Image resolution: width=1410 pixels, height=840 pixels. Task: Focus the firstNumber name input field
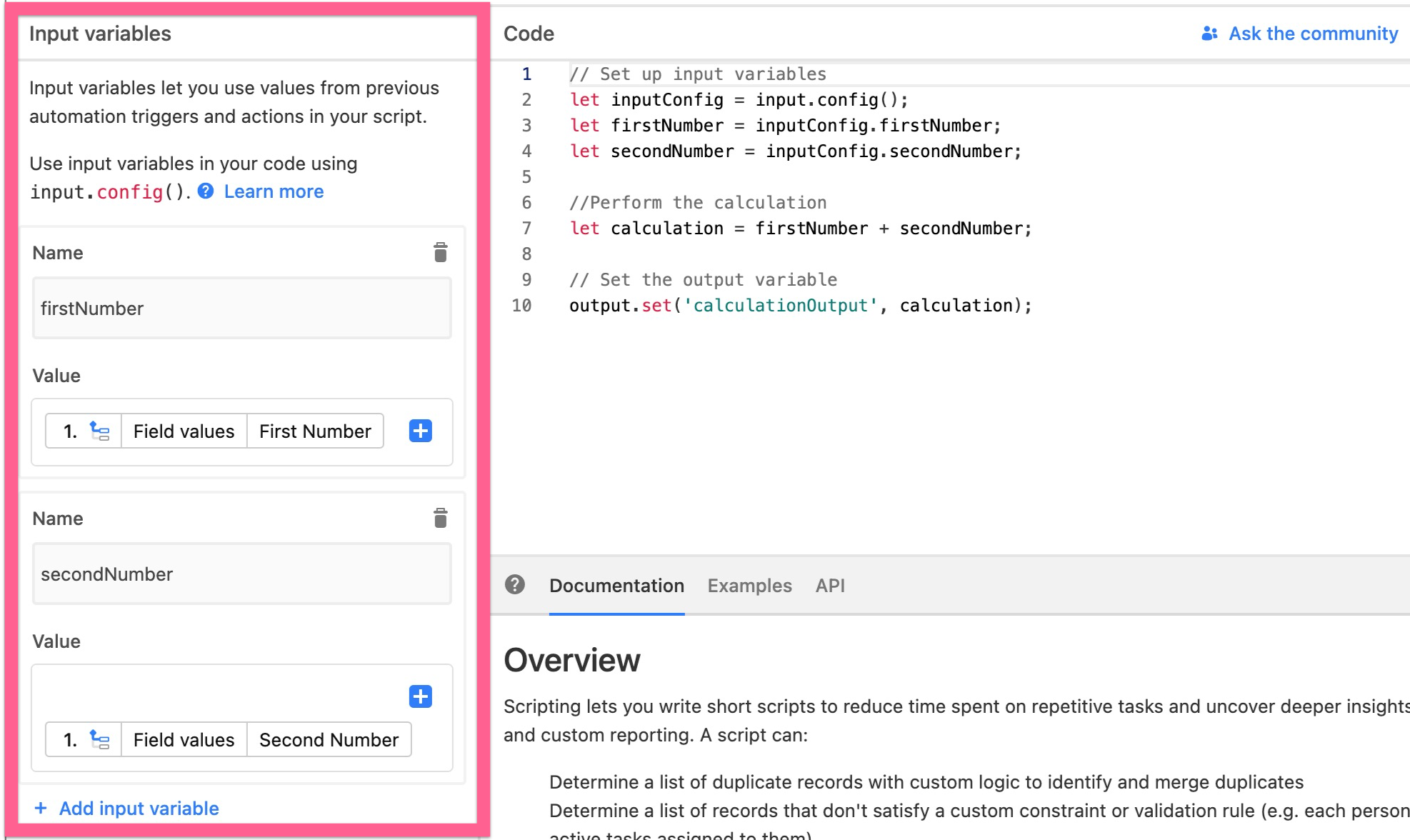click(x=242, y=309)
